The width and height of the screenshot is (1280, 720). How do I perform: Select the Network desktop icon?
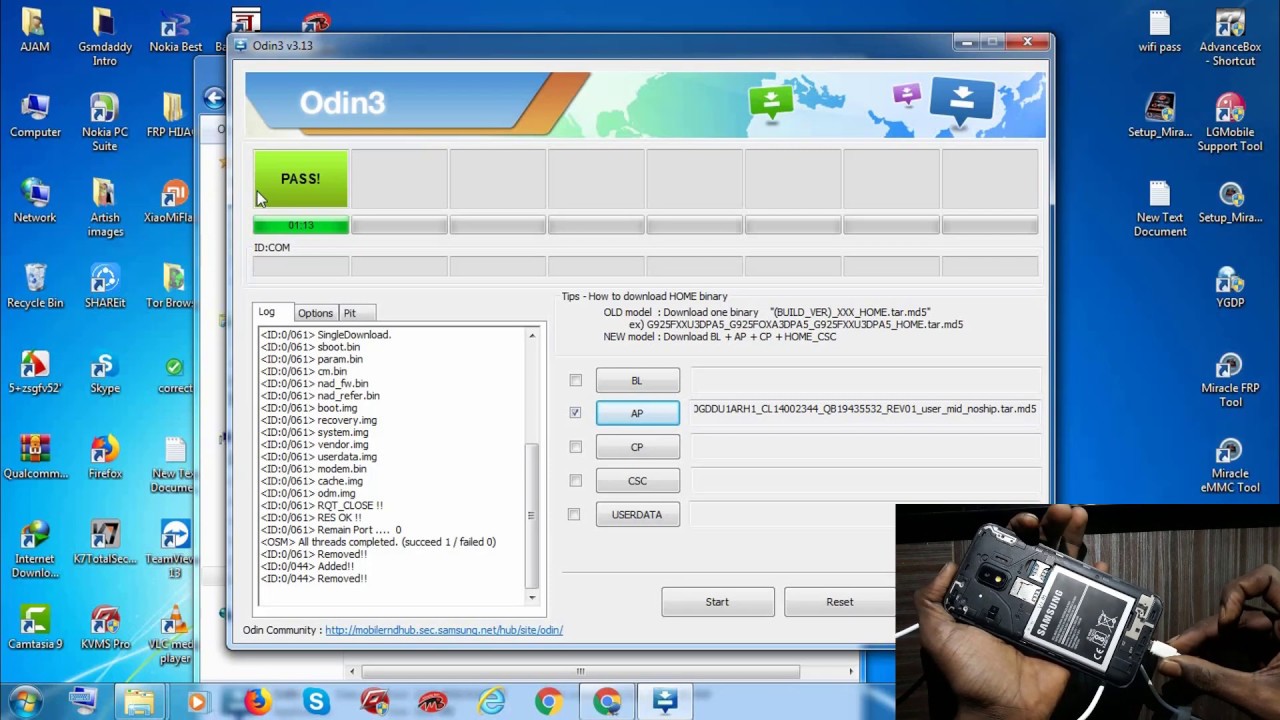35,201
